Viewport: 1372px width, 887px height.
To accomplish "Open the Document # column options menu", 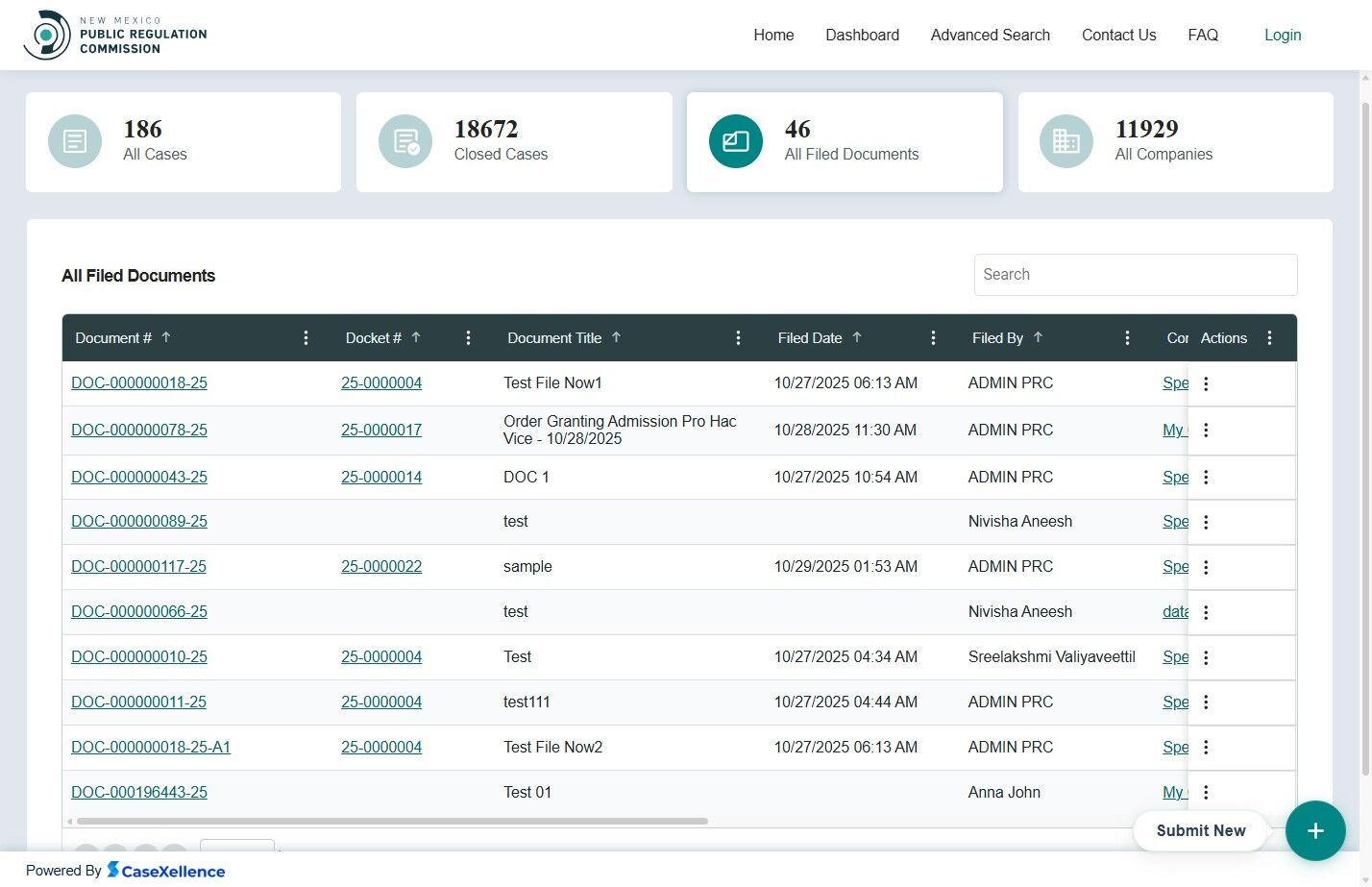I will [306, 337].
